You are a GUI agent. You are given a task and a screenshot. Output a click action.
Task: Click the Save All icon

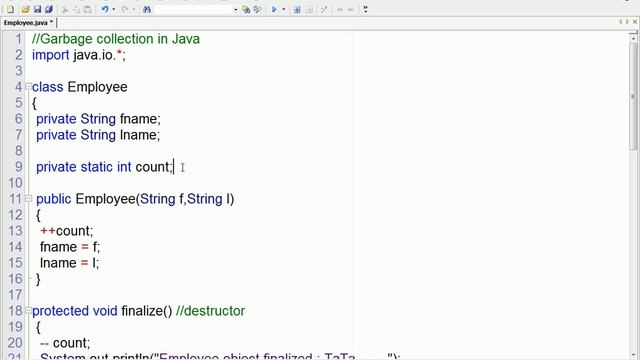pyautogui.click(x=49, y=9)
